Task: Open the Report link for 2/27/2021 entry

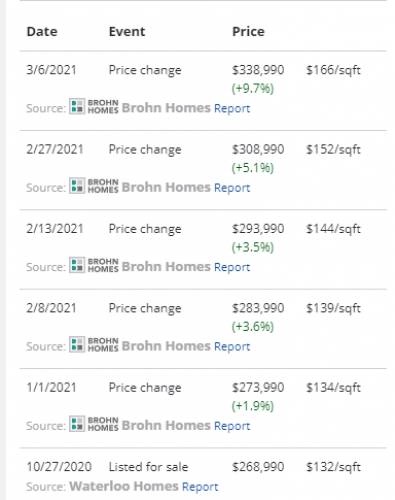Action: tap(232, 188)
